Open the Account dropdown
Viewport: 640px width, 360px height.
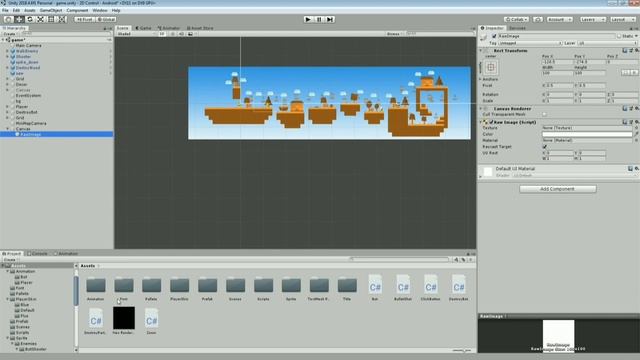pos(559,19)
